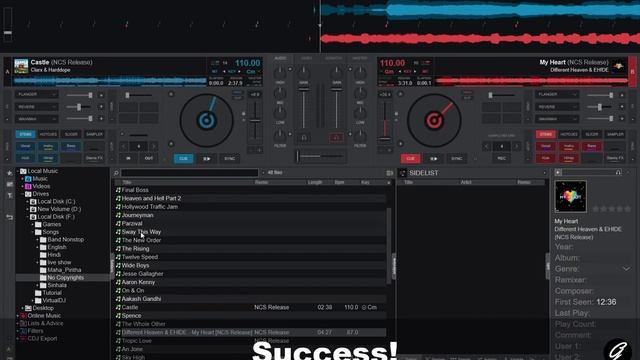
Task: Open the left deck REVERB effect dropdown
Action: pos(36,107)
